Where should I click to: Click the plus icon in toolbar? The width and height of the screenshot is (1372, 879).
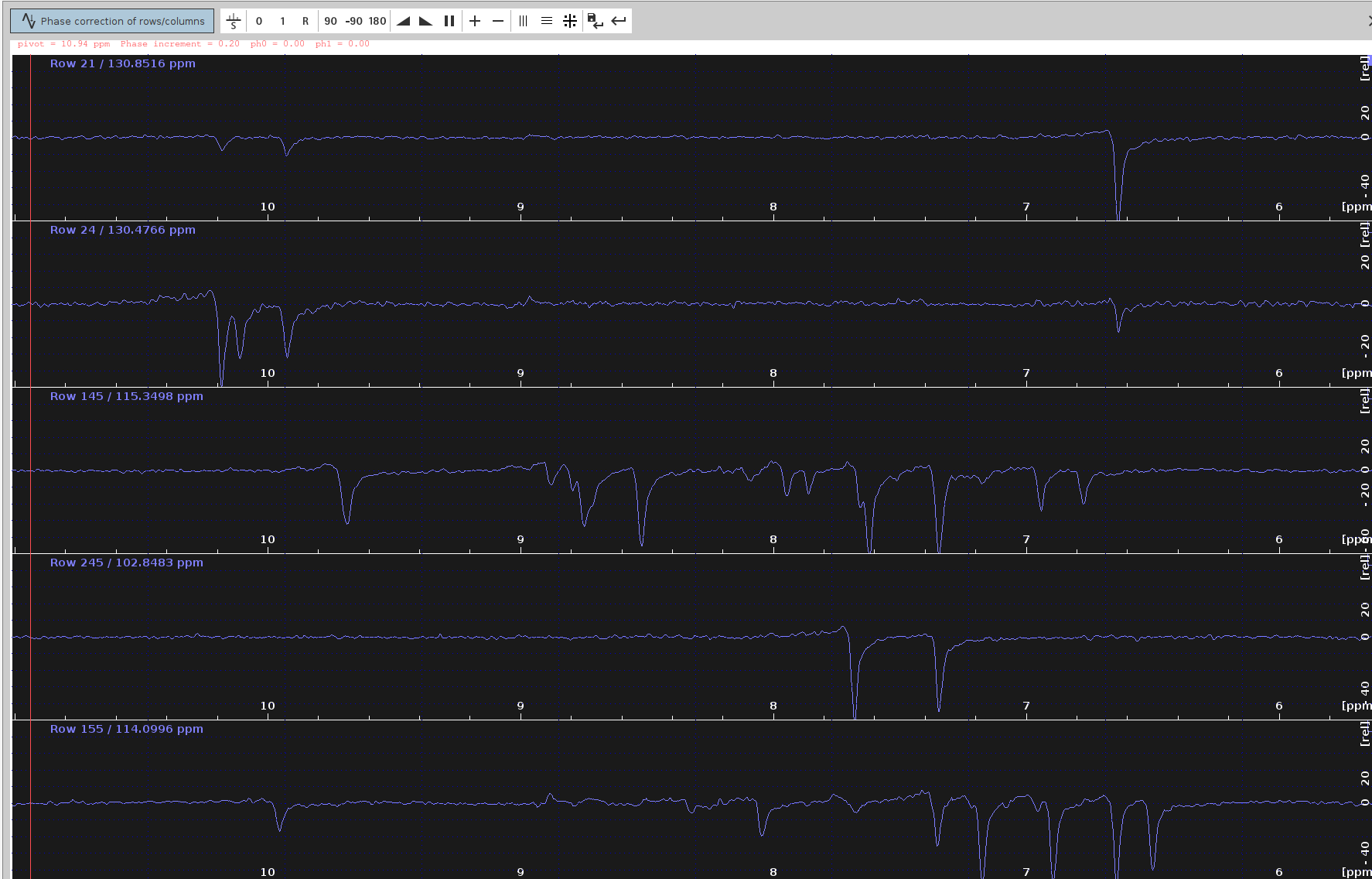(x=475, y=21)
